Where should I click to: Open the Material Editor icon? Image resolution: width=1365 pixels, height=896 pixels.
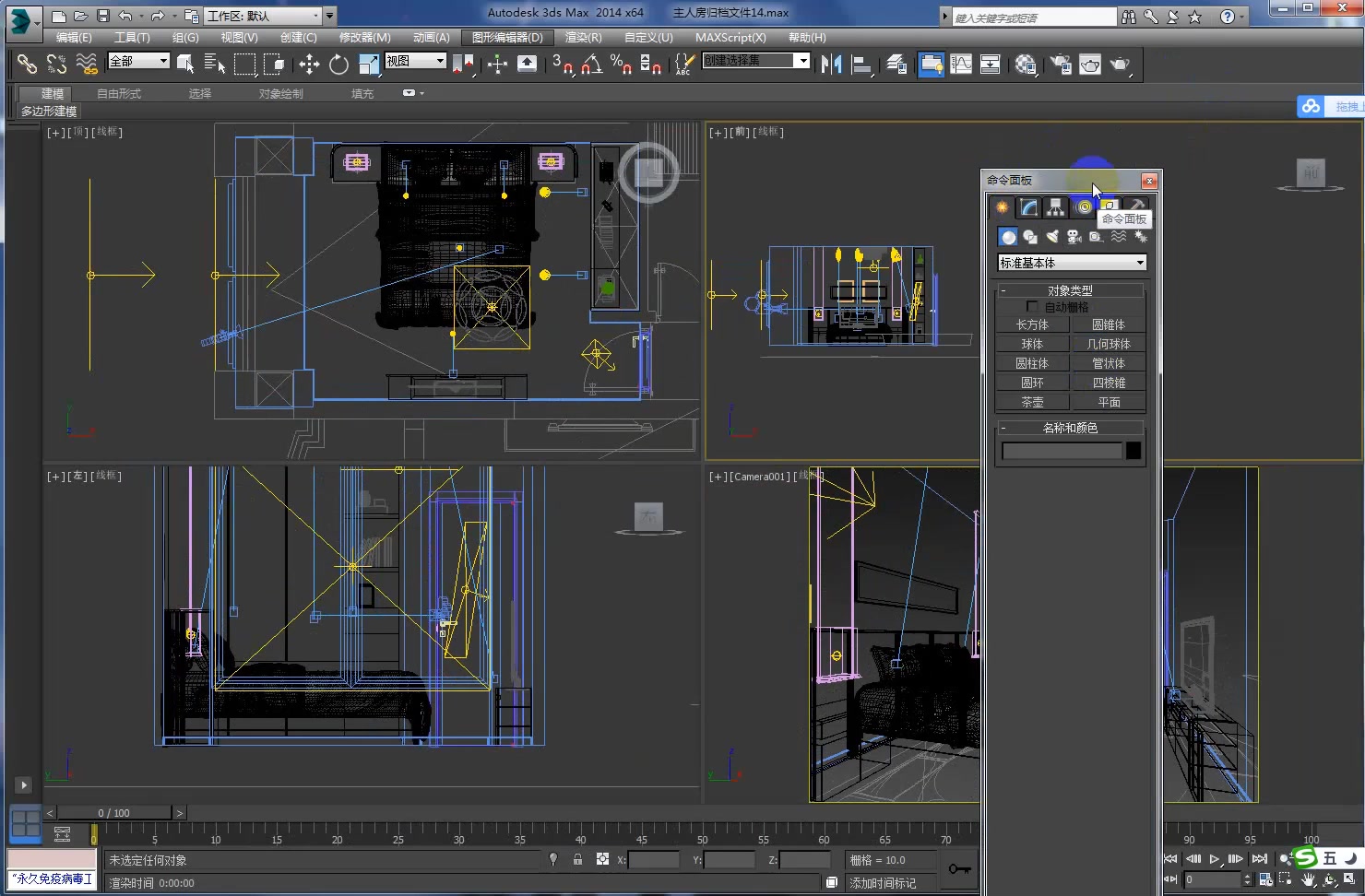coord(1026,64)
